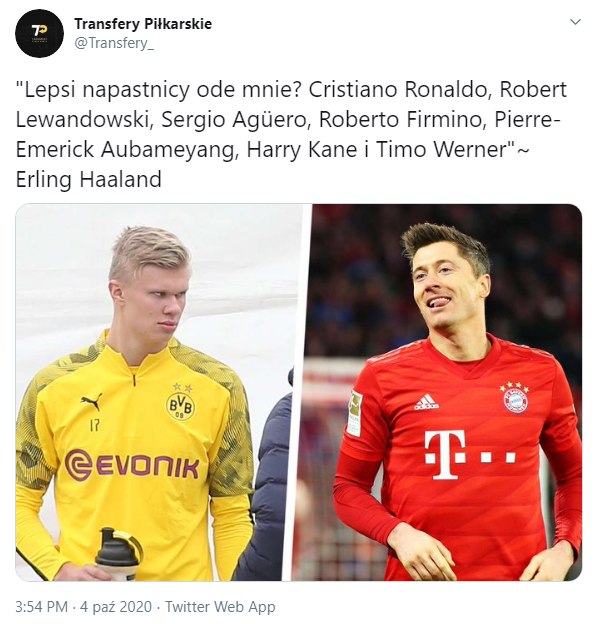The width and height of the screenshot is (595, 624).
Task: Click the shaker bottle in left photo
Action: pos(118,554)
